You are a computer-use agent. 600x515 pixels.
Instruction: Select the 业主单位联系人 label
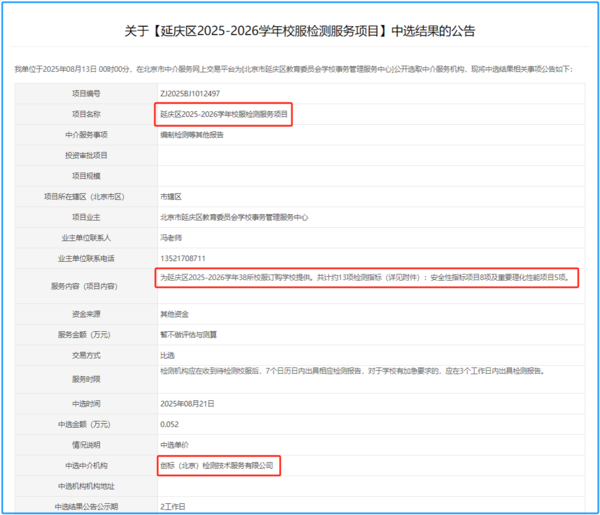[86, 238]
